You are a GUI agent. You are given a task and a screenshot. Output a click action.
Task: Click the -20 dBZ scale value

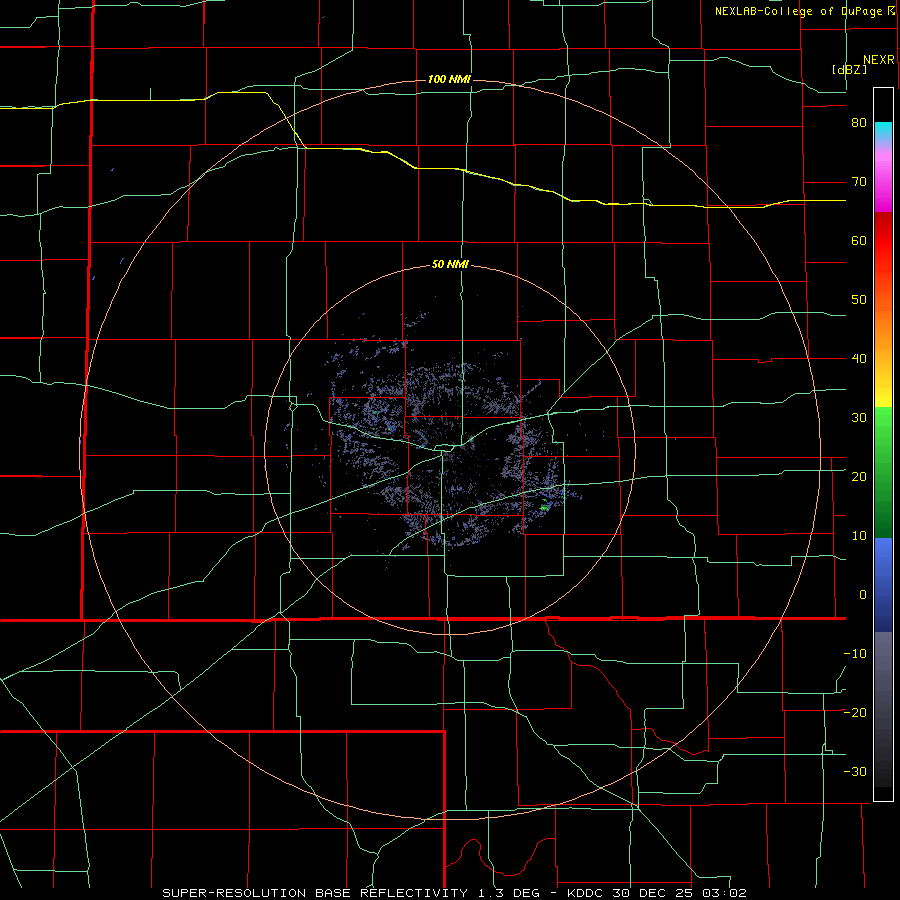click(x=855, y=713)
